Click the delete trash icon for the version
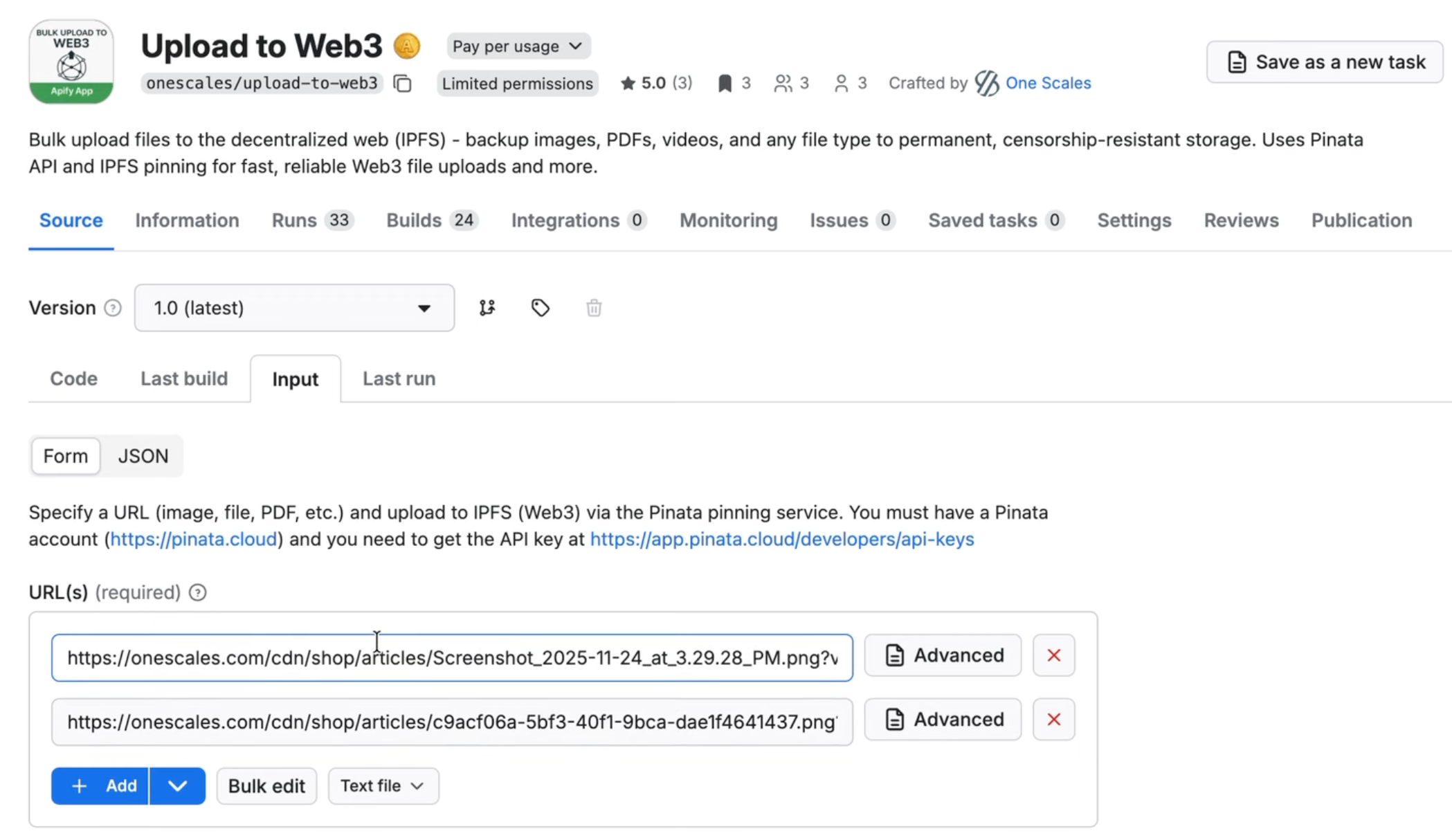The image size is (1452, 840). coord(592,308)
